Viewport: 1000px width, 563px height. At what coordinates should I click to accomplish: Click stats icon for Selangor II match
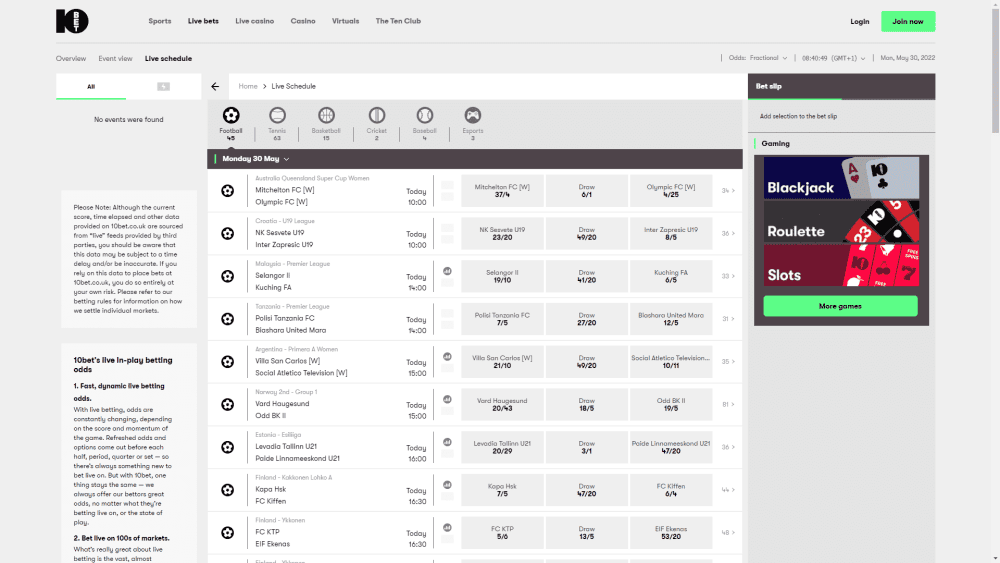pos(448,271)
